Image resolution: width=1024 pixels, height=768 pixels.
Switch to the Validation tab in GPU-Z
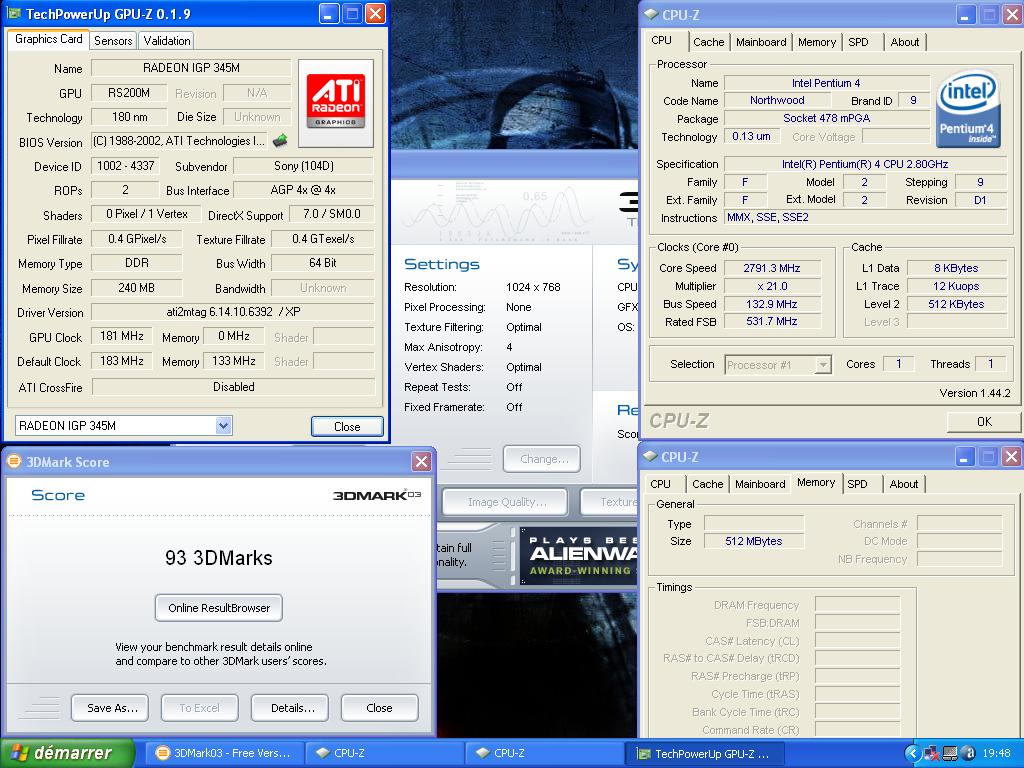(x=167, y=40)
